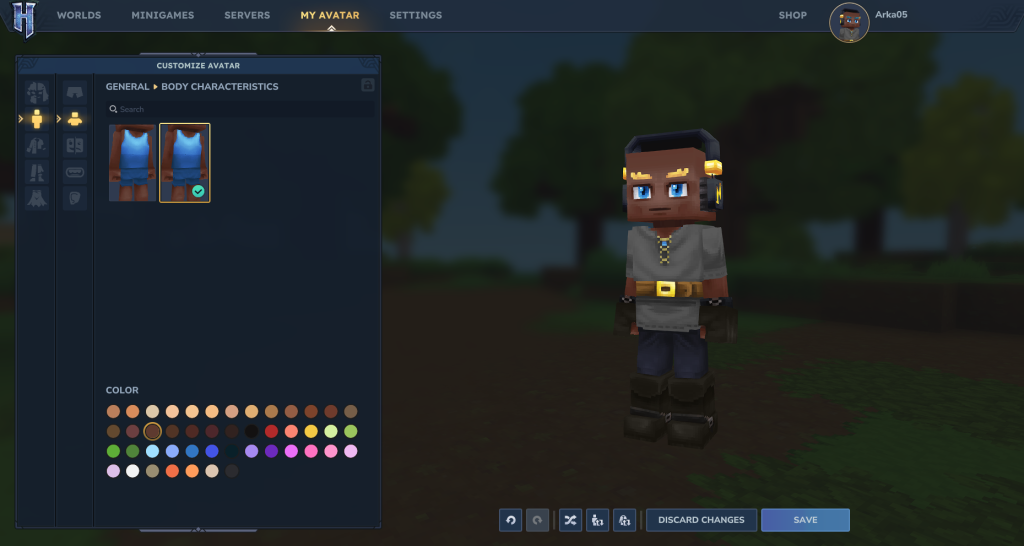
Task: Click the Arka05 profile avatar picture
Action: click(849, 23)
